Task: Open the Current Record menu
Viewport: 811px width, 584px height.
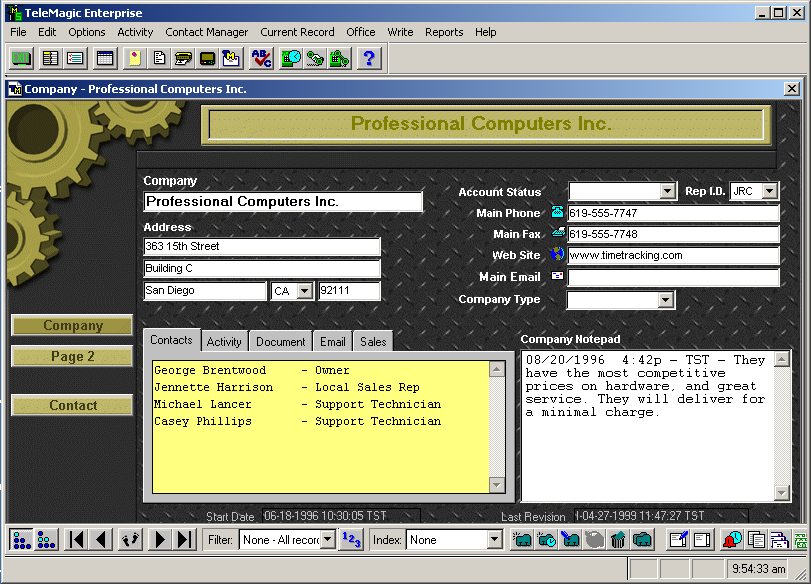Action: (297, 32)
